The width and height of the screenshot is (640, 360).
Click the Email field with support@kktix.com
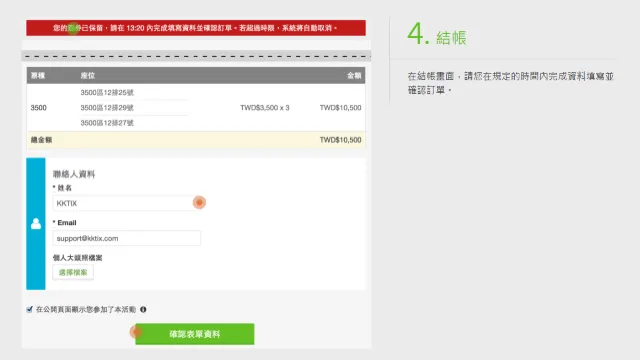click(127, 238)
